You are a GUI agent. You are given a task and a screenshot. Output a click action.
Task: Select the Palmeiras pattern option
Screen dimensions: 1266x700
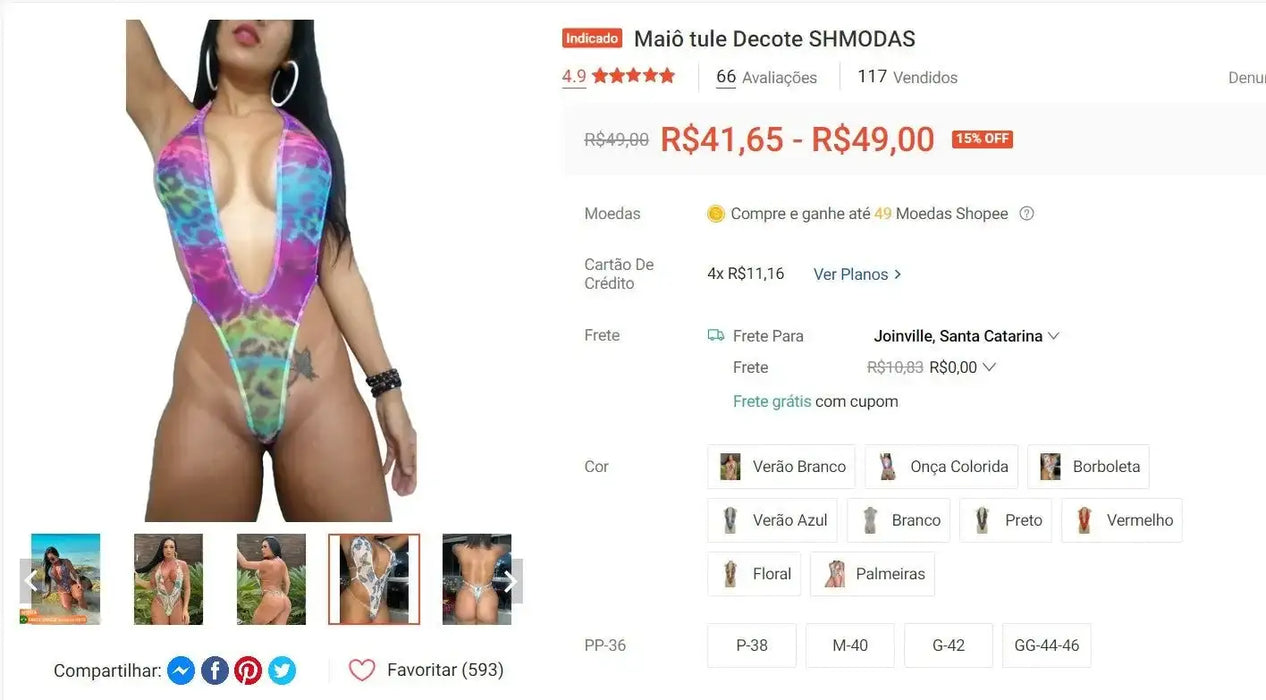pyautogui.click(x=872, y=574)
